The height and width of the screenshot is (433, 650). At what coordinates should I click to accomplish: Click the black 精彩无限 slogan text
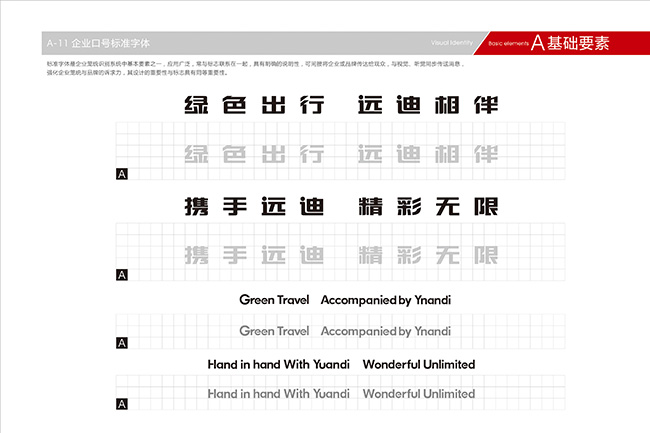coord(427,206)
